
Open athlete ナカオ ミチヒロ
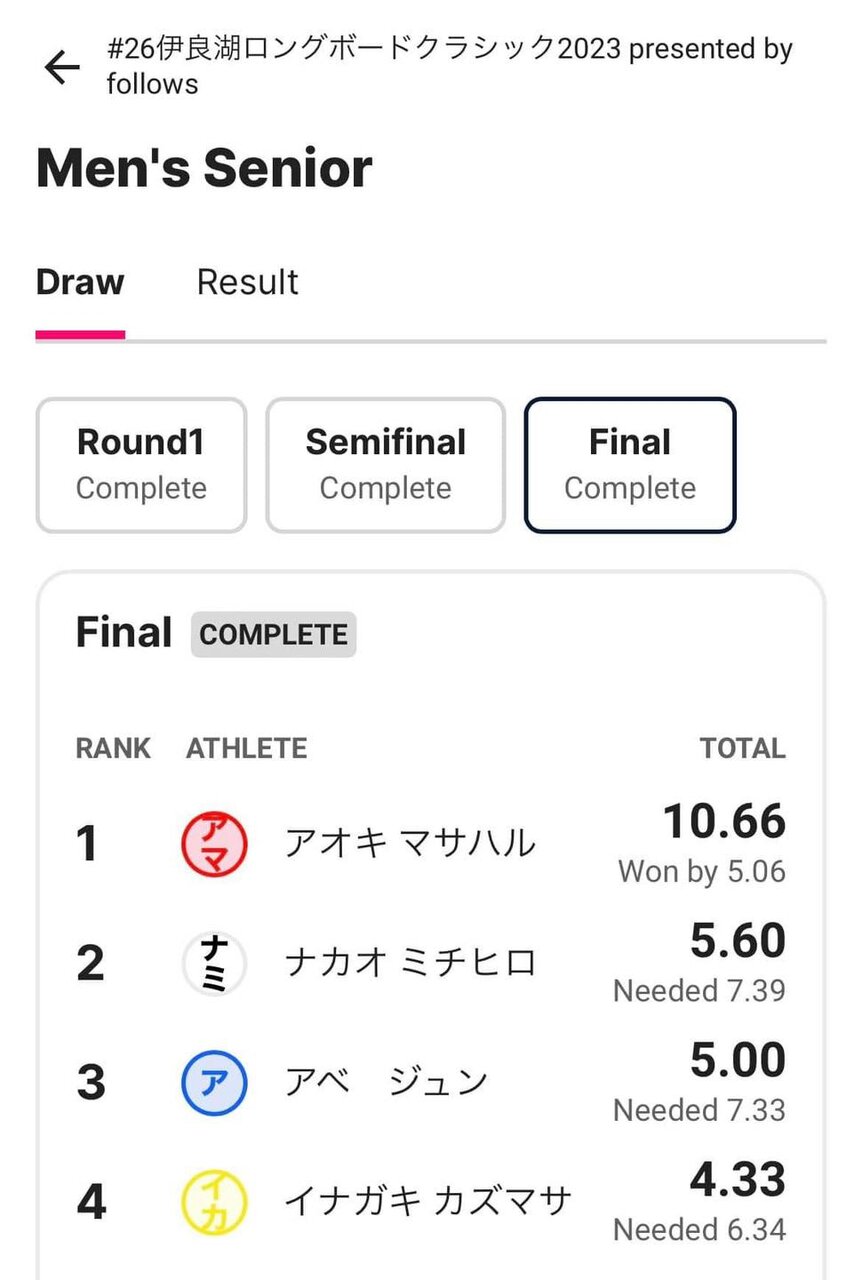[410, 962]
